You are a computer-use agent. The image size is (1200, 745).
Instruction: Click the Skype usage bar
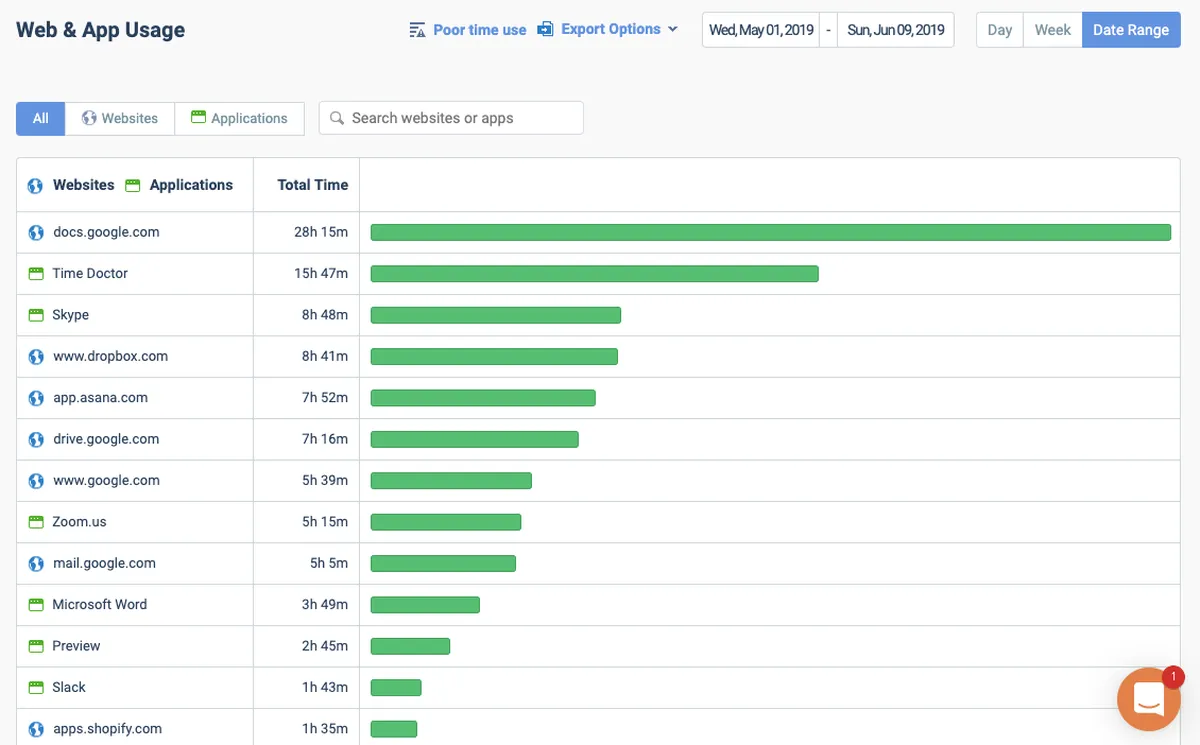tap(496, 315)
